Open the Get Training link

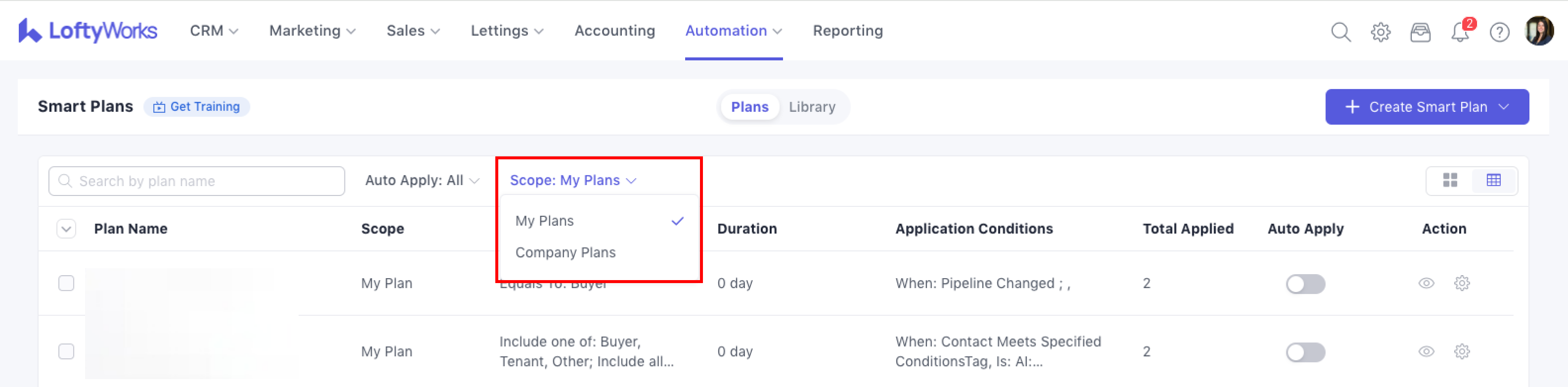point(197,107)
